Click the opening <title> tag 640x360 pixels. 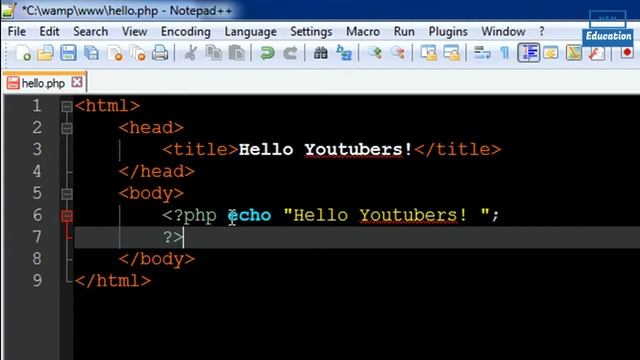(x=200, y=149)
